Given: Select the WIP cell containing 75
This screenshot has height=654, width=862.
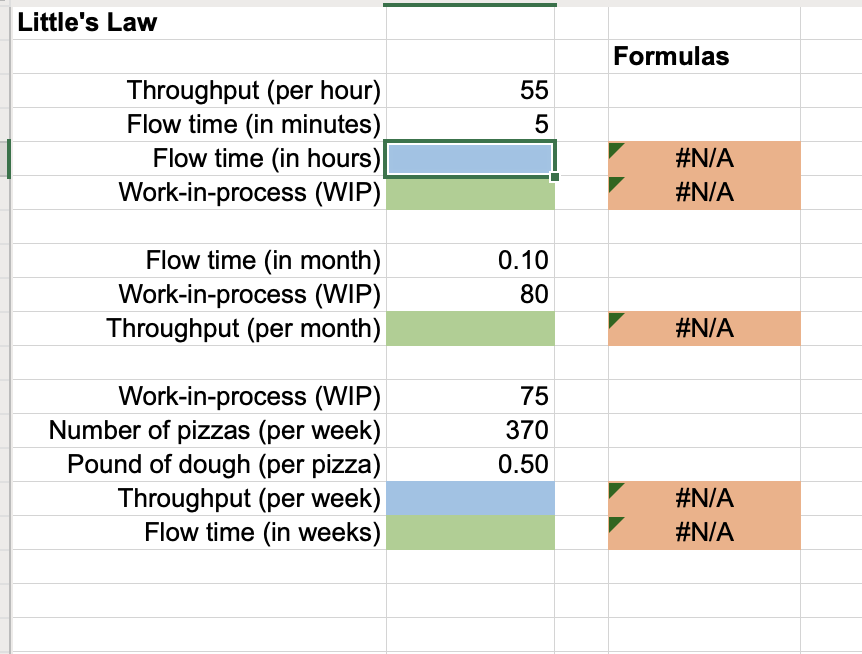Looking at the screenshot, I should click(x=470, y=396).
